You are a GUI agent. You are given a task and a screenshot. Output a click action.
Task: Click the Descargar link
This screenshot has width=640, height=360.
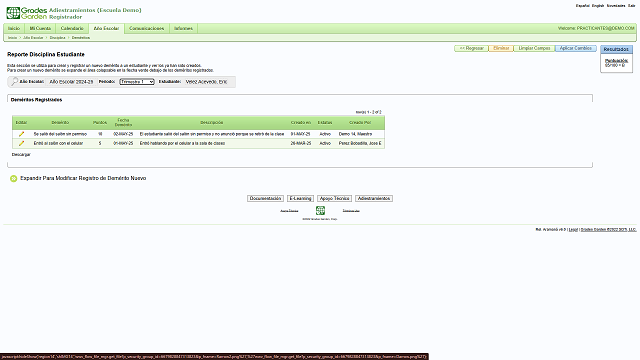(21, 155)
